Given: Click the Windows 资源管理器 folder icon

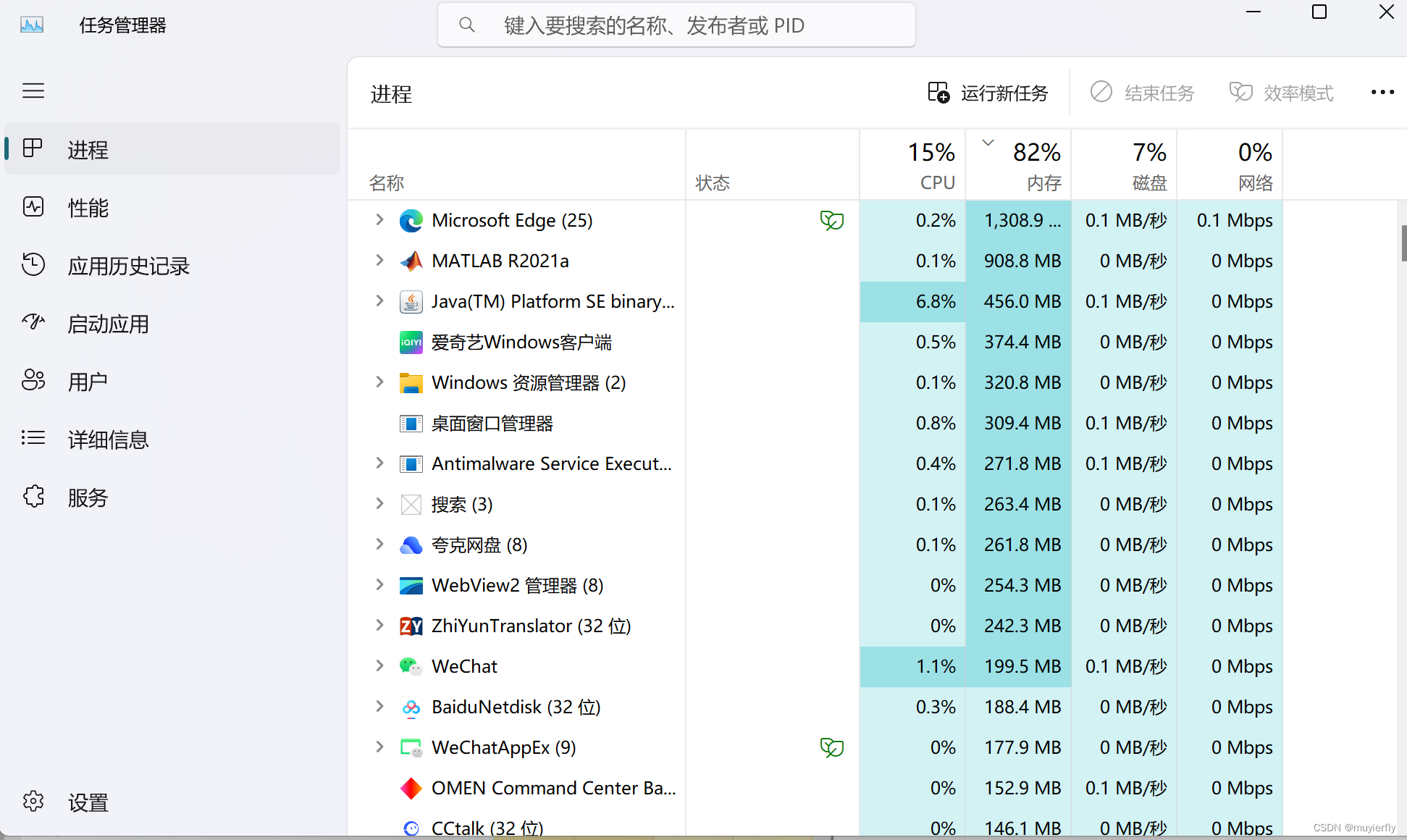Looking at the screenshot, I should [x=411, y=382].
